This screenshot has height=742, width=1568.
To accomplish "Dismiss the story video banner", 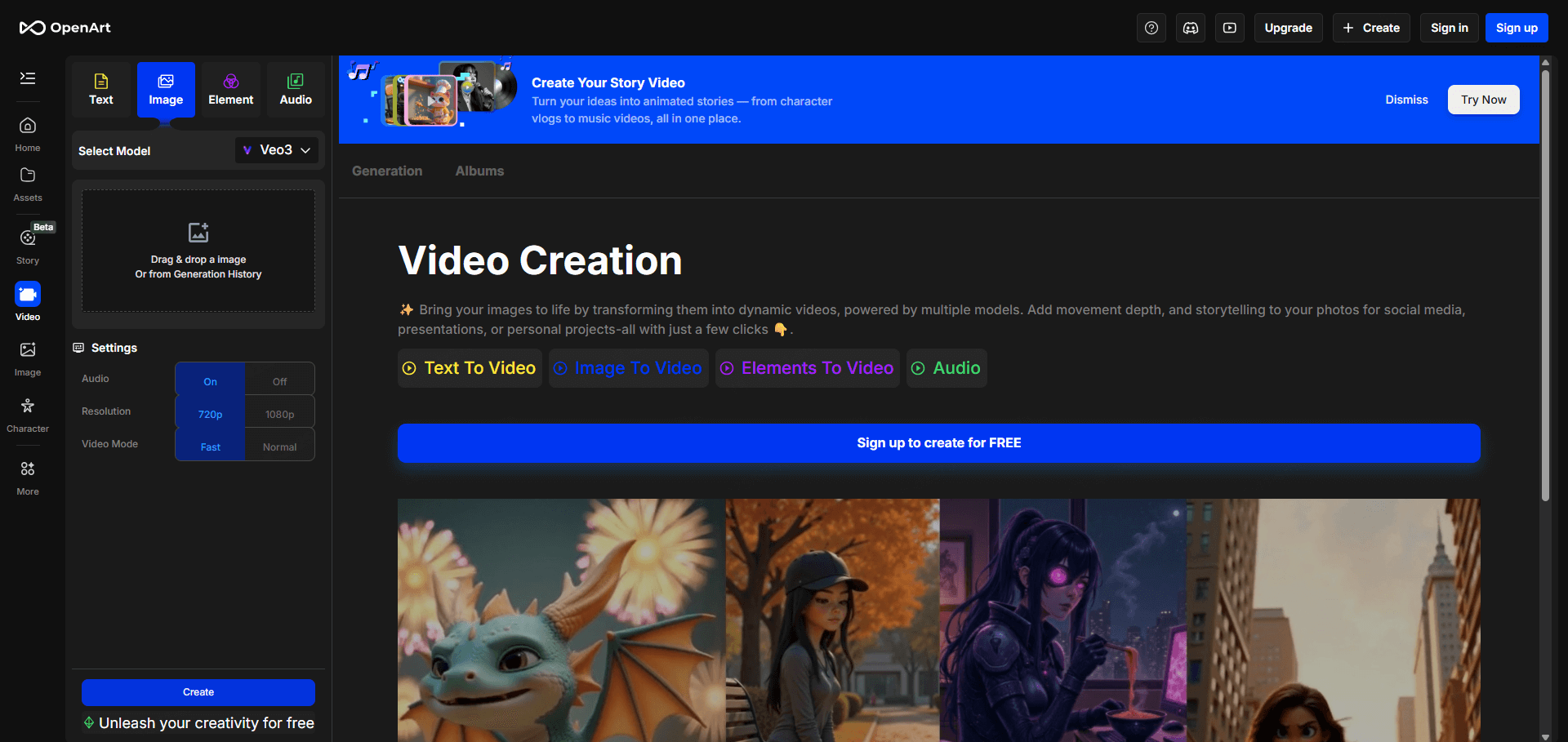I will click(1406, 100).
